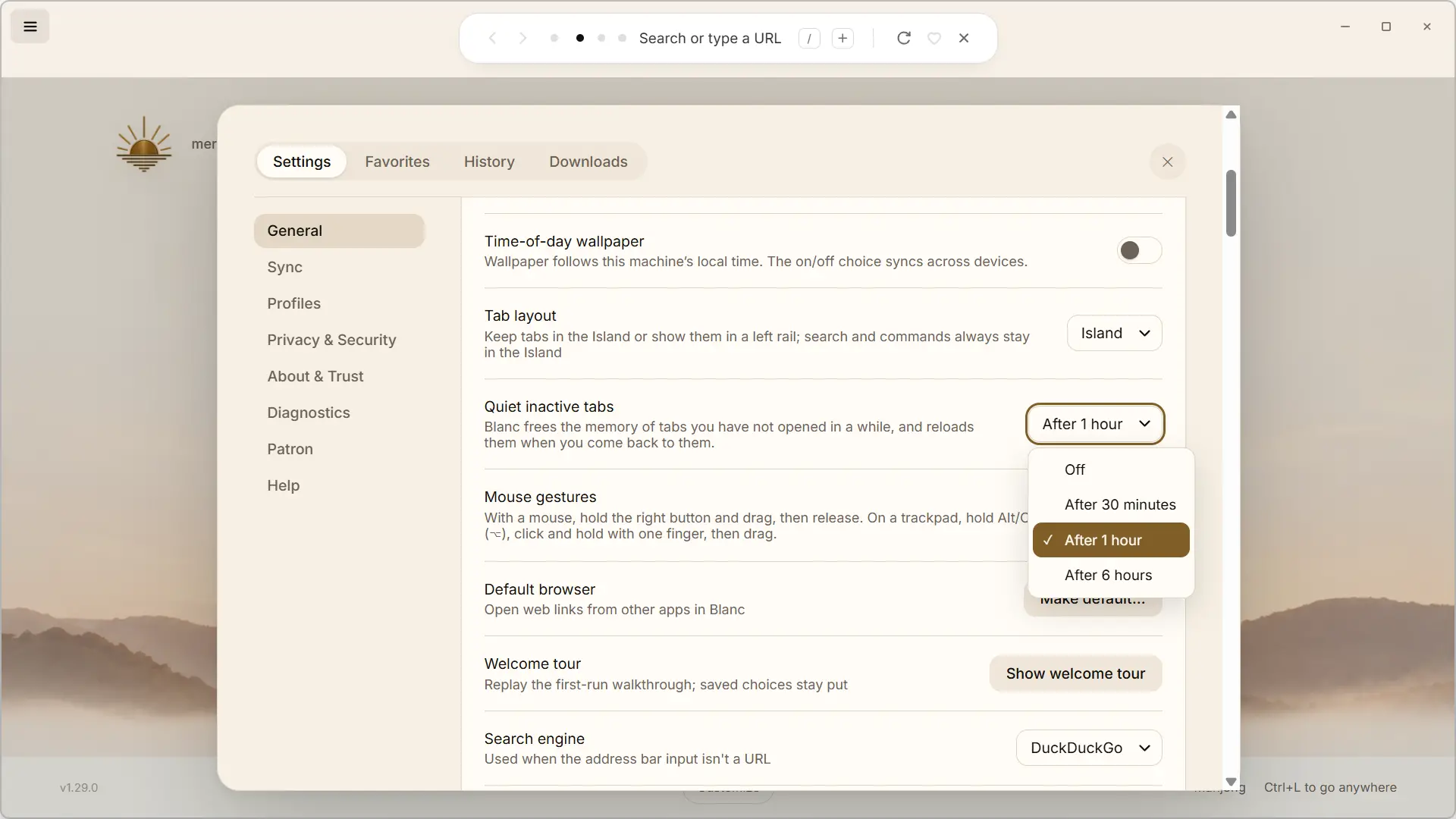The height and width of the screenshot is (819, 1456).
Task: Expand the Tab layout Island dropdown
Action: pos(1114,333)
